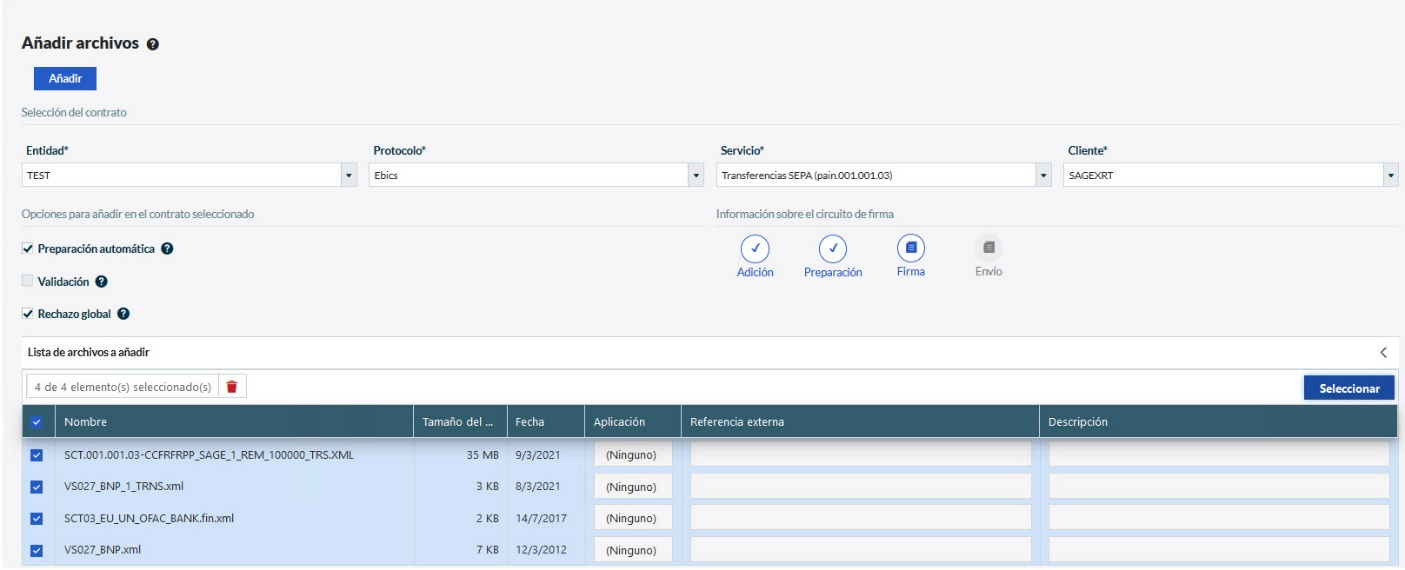Screen dimensions: 1405x570
Task: Click the Adición step circle icon
Action: coord(755,247)
